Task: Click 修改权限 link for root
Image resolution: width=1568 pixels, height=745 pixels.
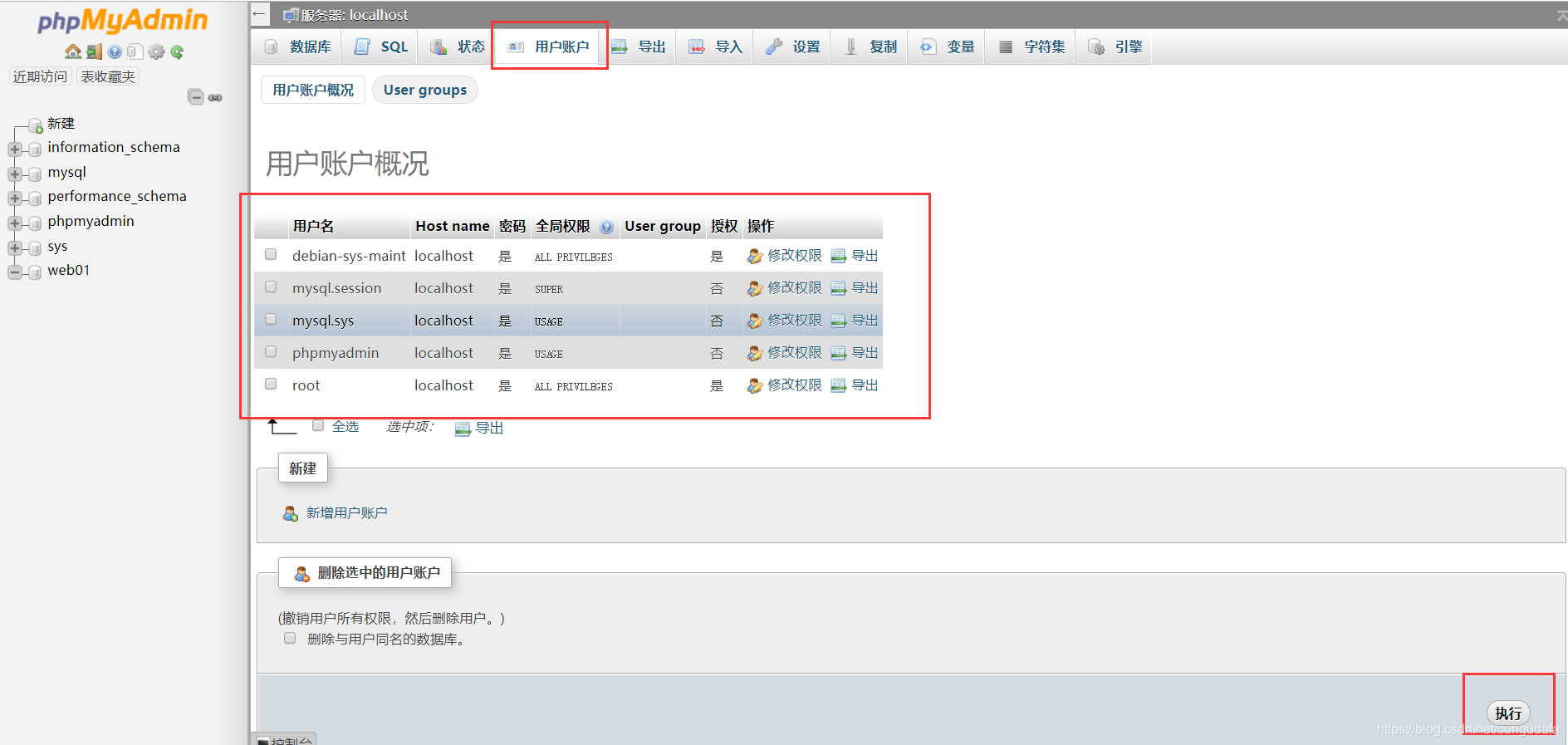Action: [x=795, y=385]
